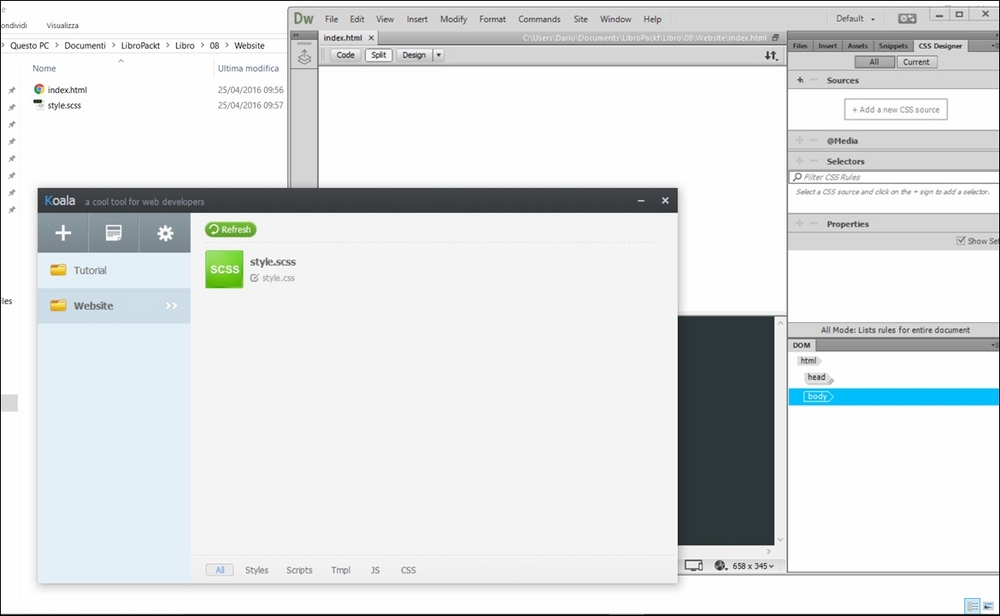Select the body element in DOM panel
Screen dimensions: 1000x616
coord(817,397)
